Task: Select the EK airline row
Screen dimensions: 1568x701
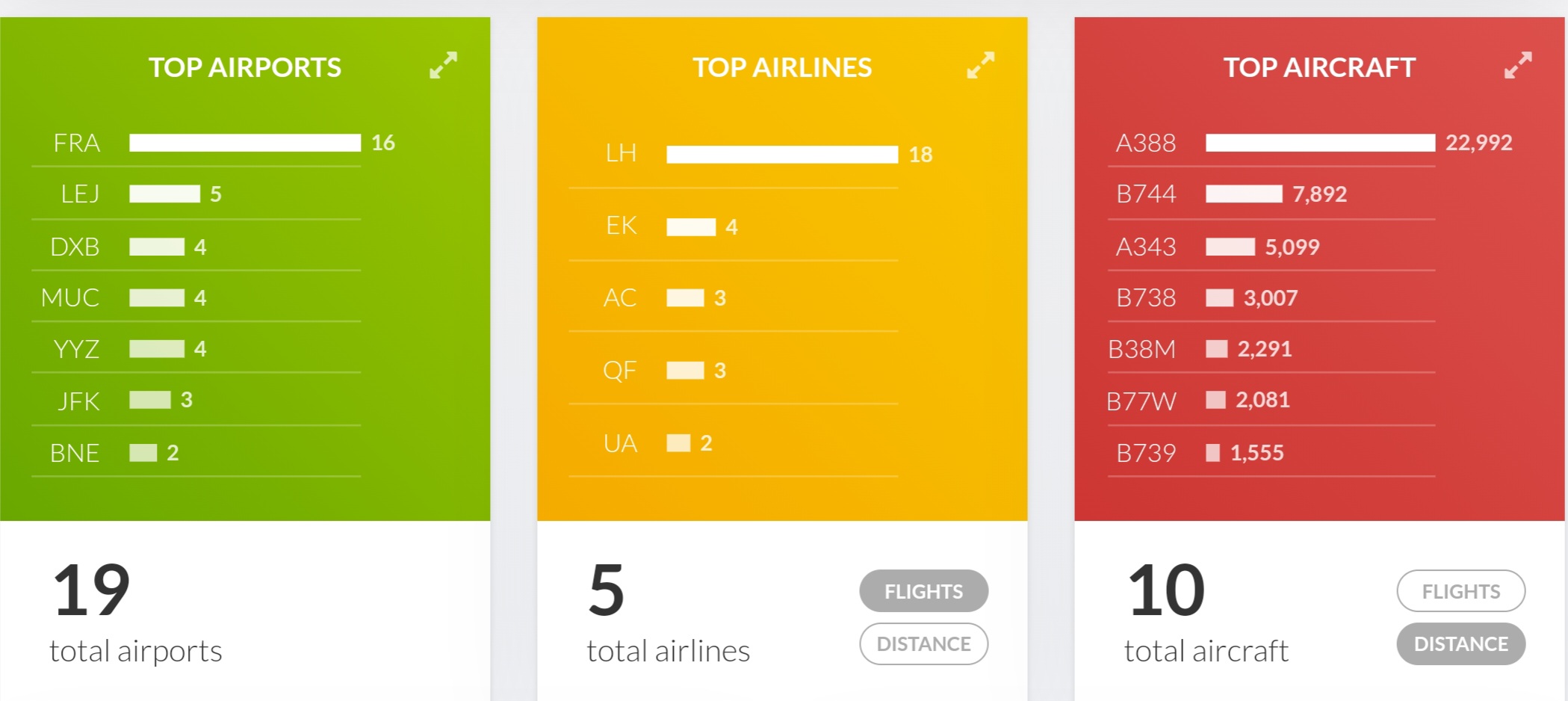Action: (x=734, y=226)
